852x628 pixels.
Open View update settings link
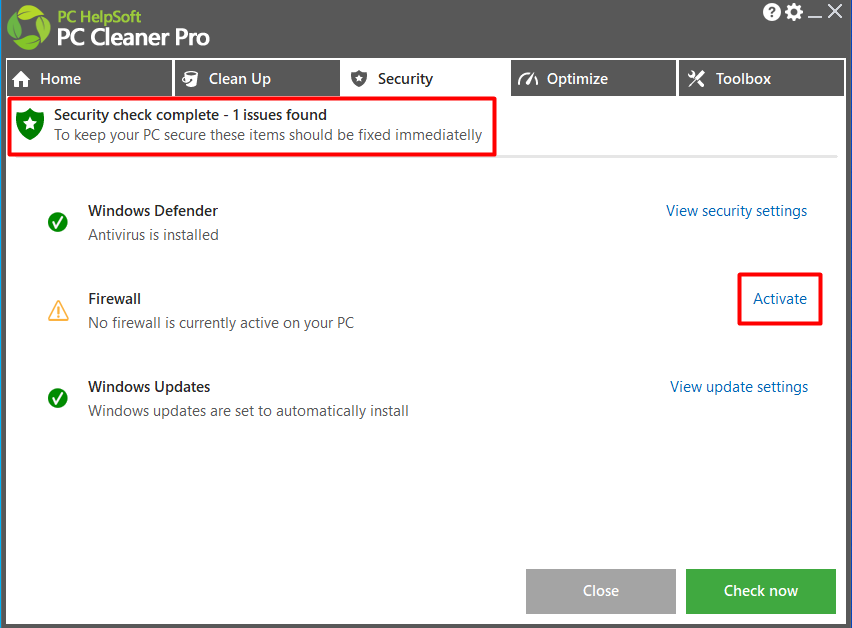coord(738,387)
